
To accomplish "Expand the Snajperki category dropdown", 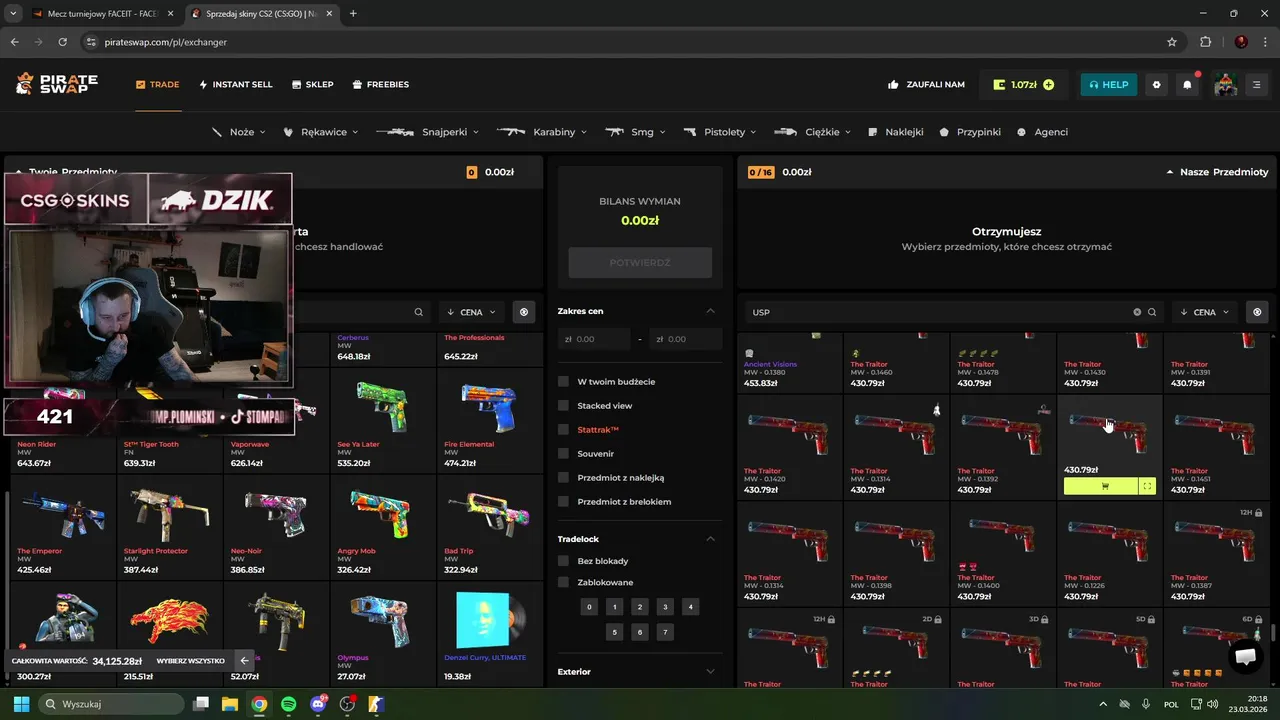I will [x=428, y=132].
